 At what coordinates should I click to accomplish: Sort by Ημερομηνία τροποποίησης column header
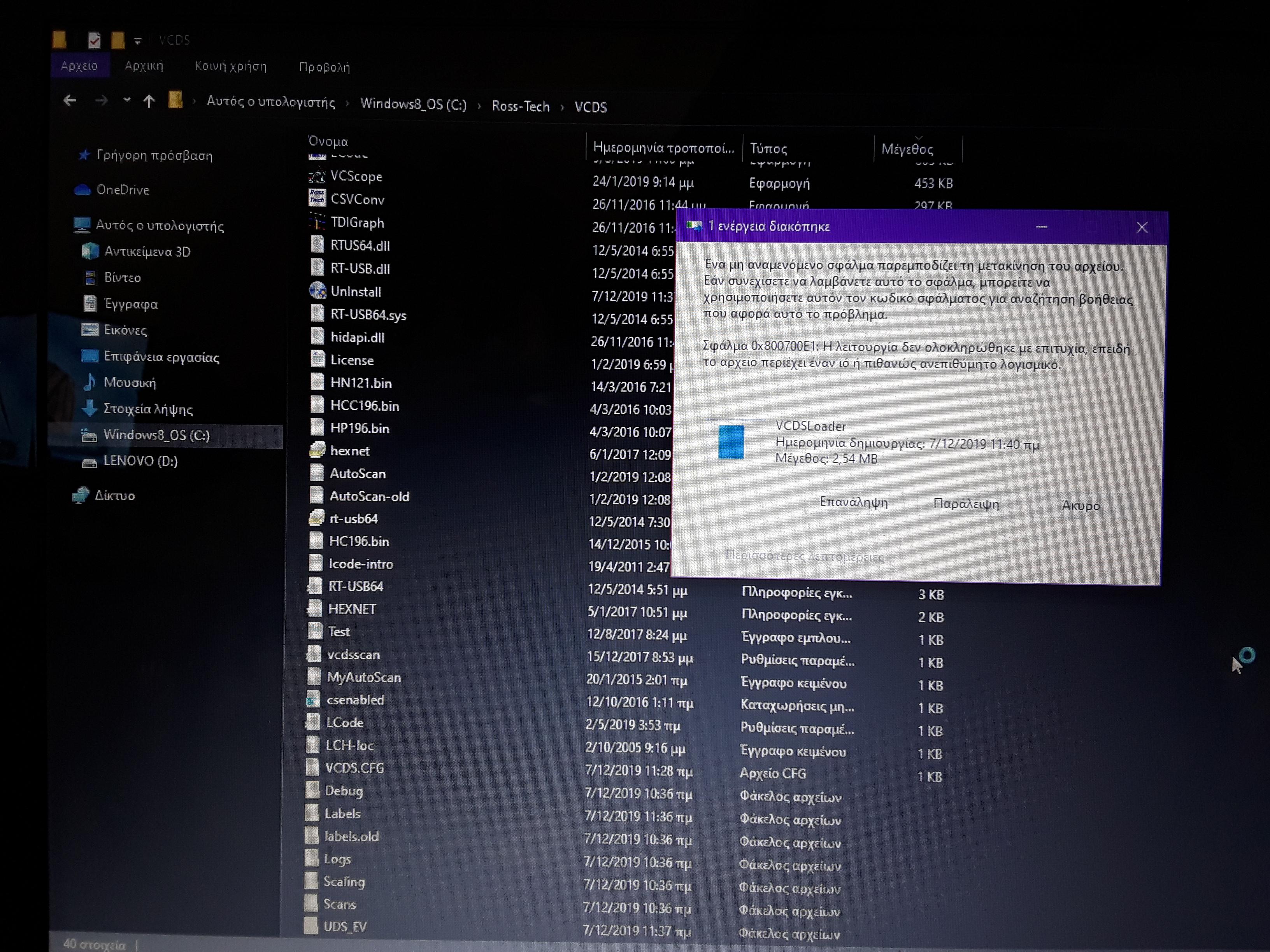tap(663, 148)
